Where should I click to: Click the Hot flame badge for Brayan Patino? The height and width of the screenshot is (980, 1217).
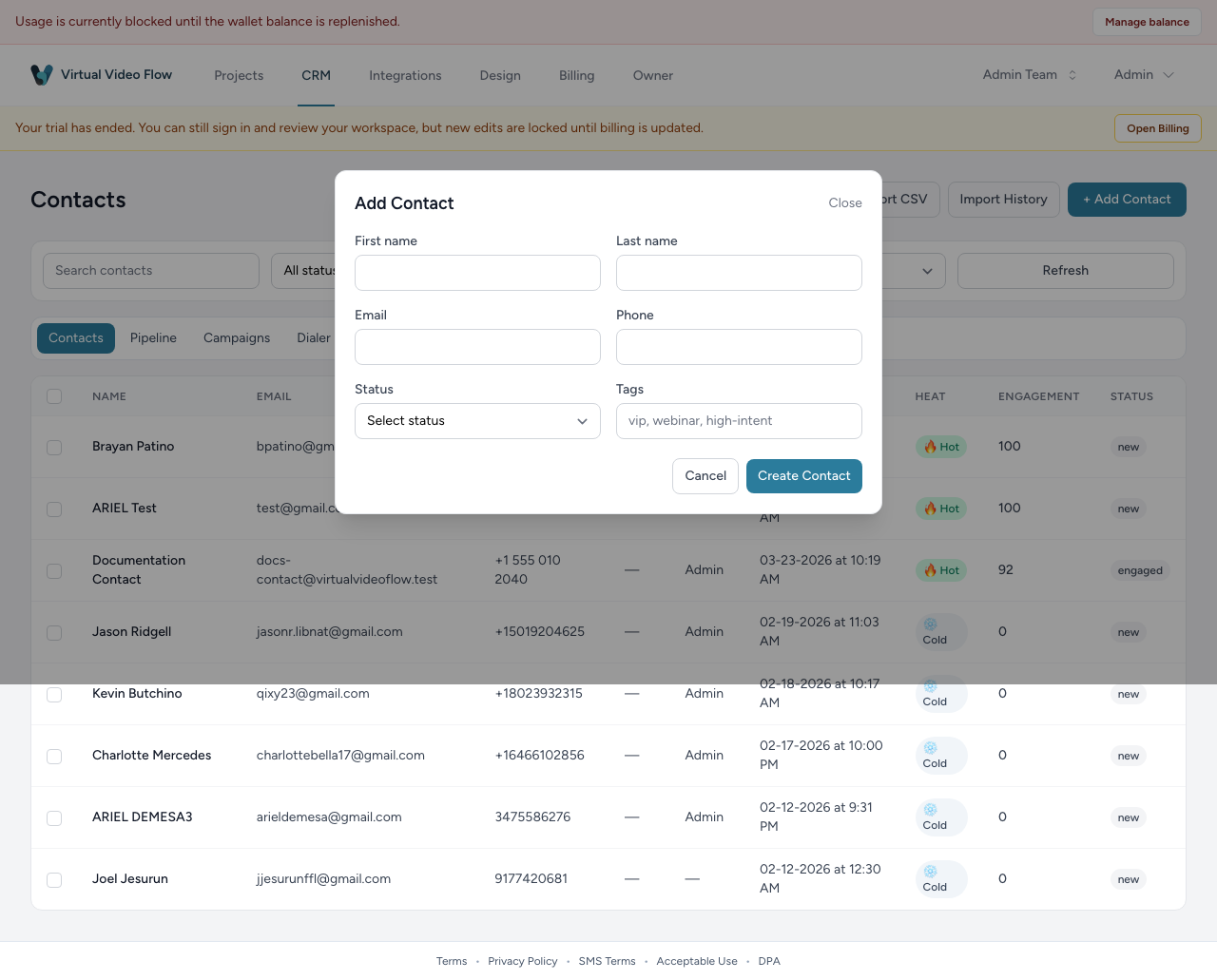pyautogui.click(x=941, y=447)
